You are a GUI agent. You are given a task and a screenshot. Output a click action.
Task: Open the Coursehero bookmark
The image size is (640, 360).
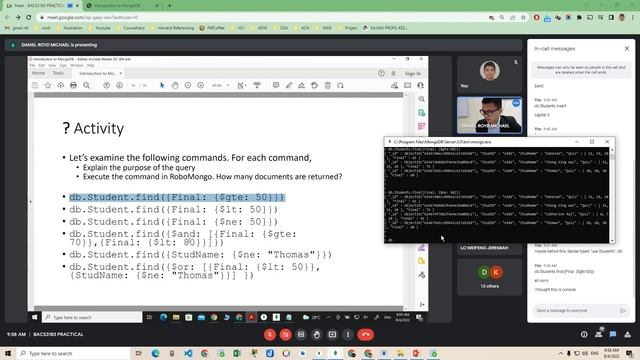131,28
